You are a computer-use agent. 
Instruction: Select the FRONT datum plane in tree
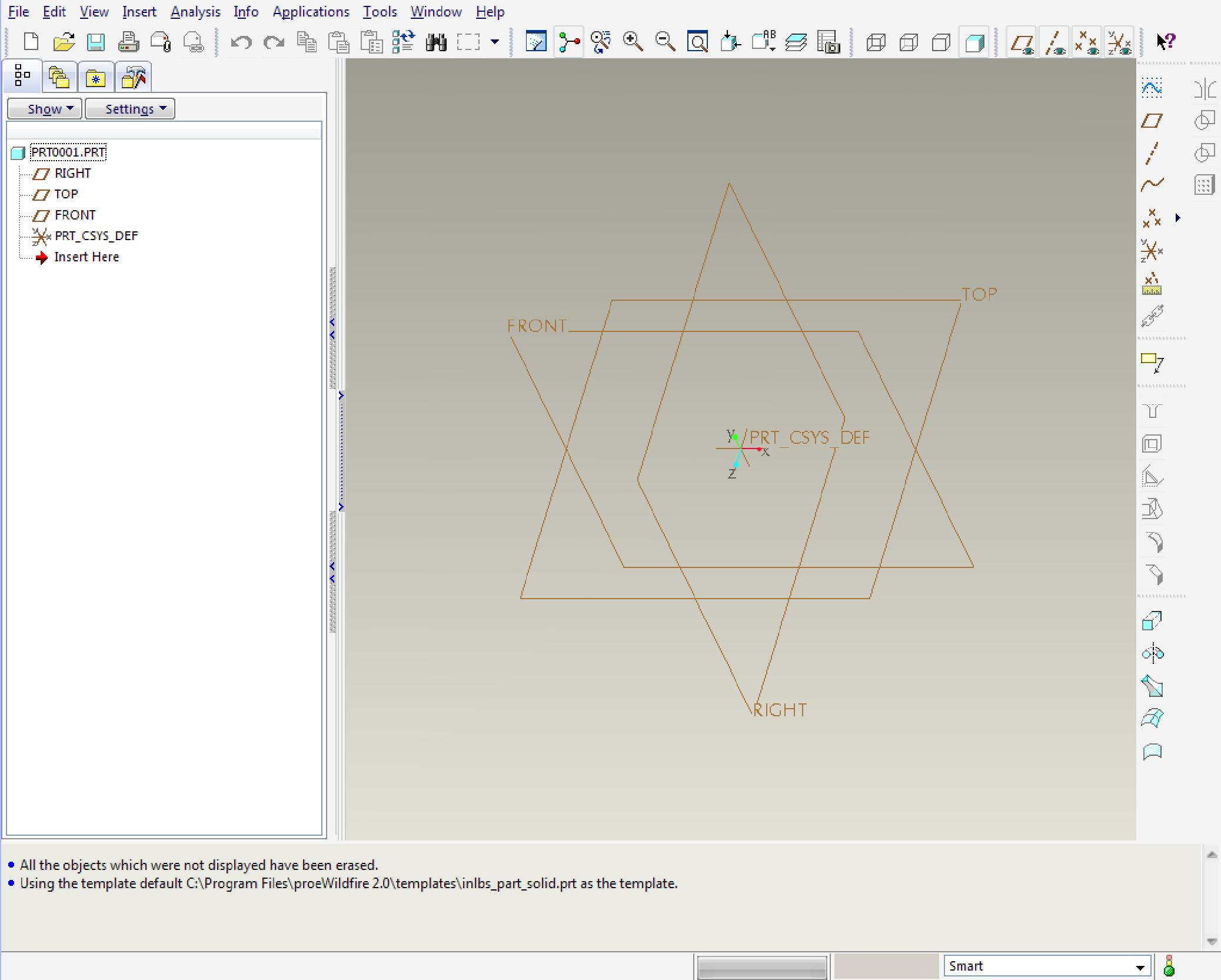pyautogui.click(x=75, y=215)
